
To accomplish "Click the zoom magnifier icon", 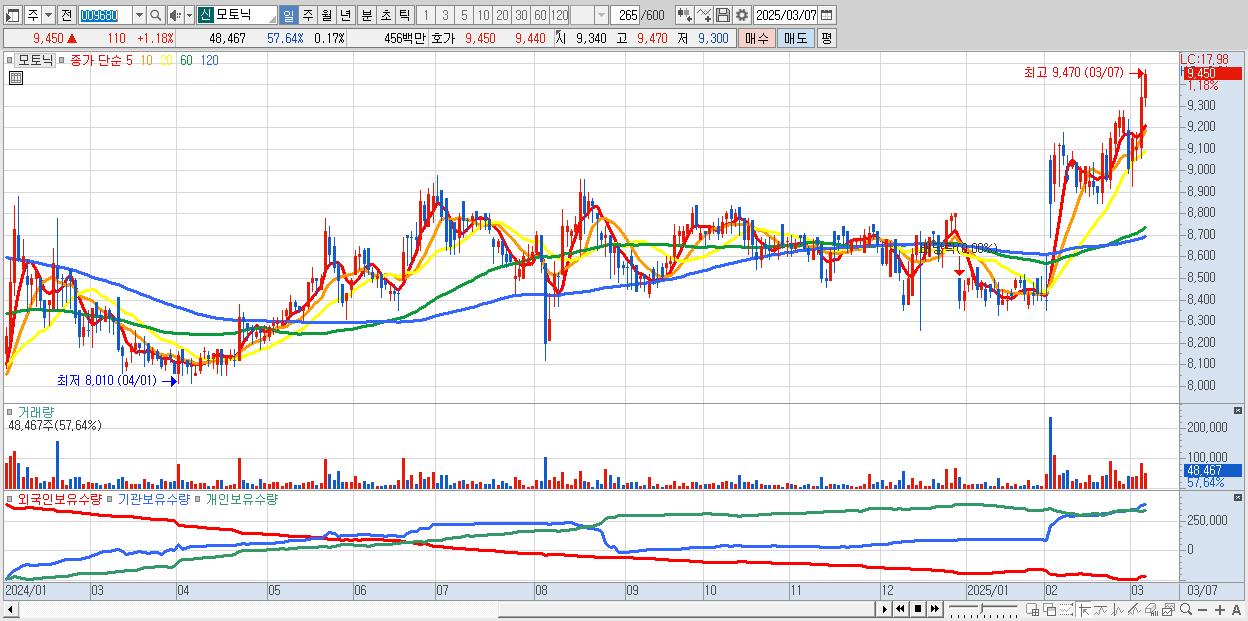I will [1186, 610].
